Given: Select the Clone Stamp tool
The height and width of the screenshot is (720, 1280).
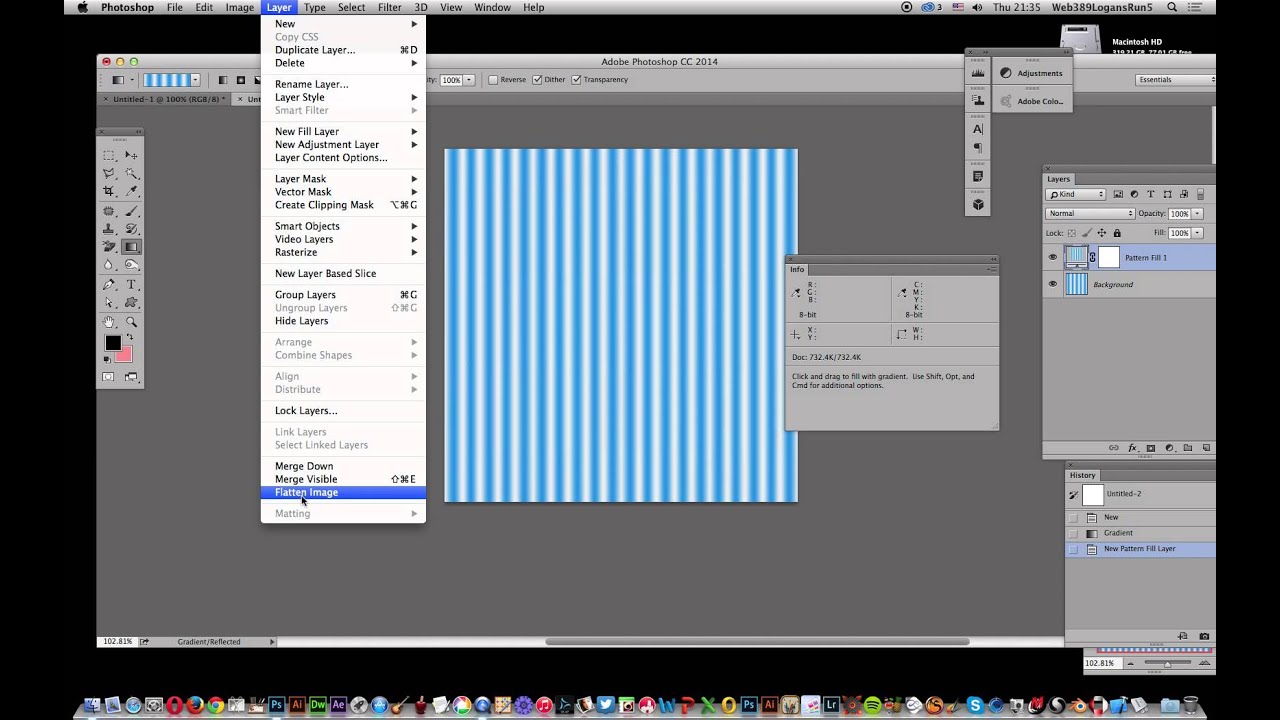Looking at the screenshot, I should pyautogui.click(x=109, y=229).
